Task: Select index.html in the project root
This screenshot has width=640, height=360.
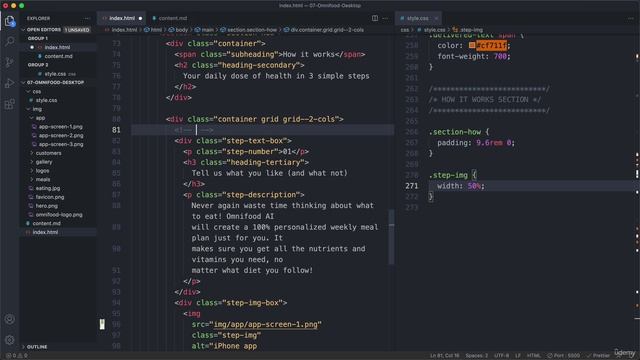Action: [45, 232]
